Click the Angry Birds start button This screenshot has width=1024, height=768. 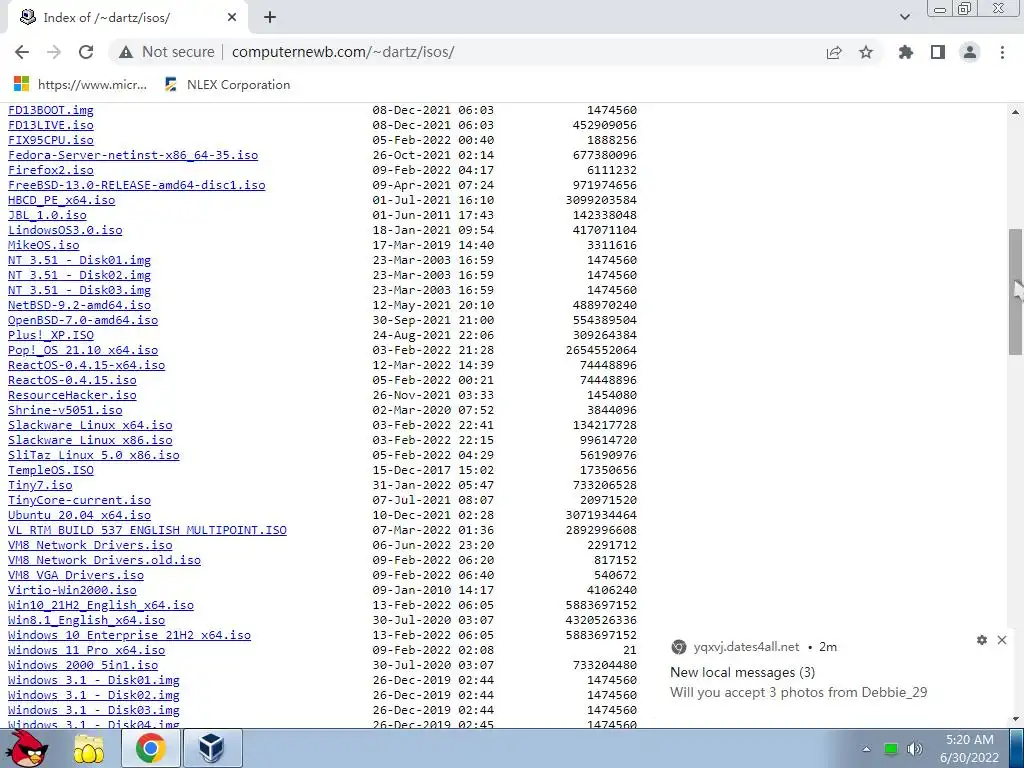coord(26,748)
